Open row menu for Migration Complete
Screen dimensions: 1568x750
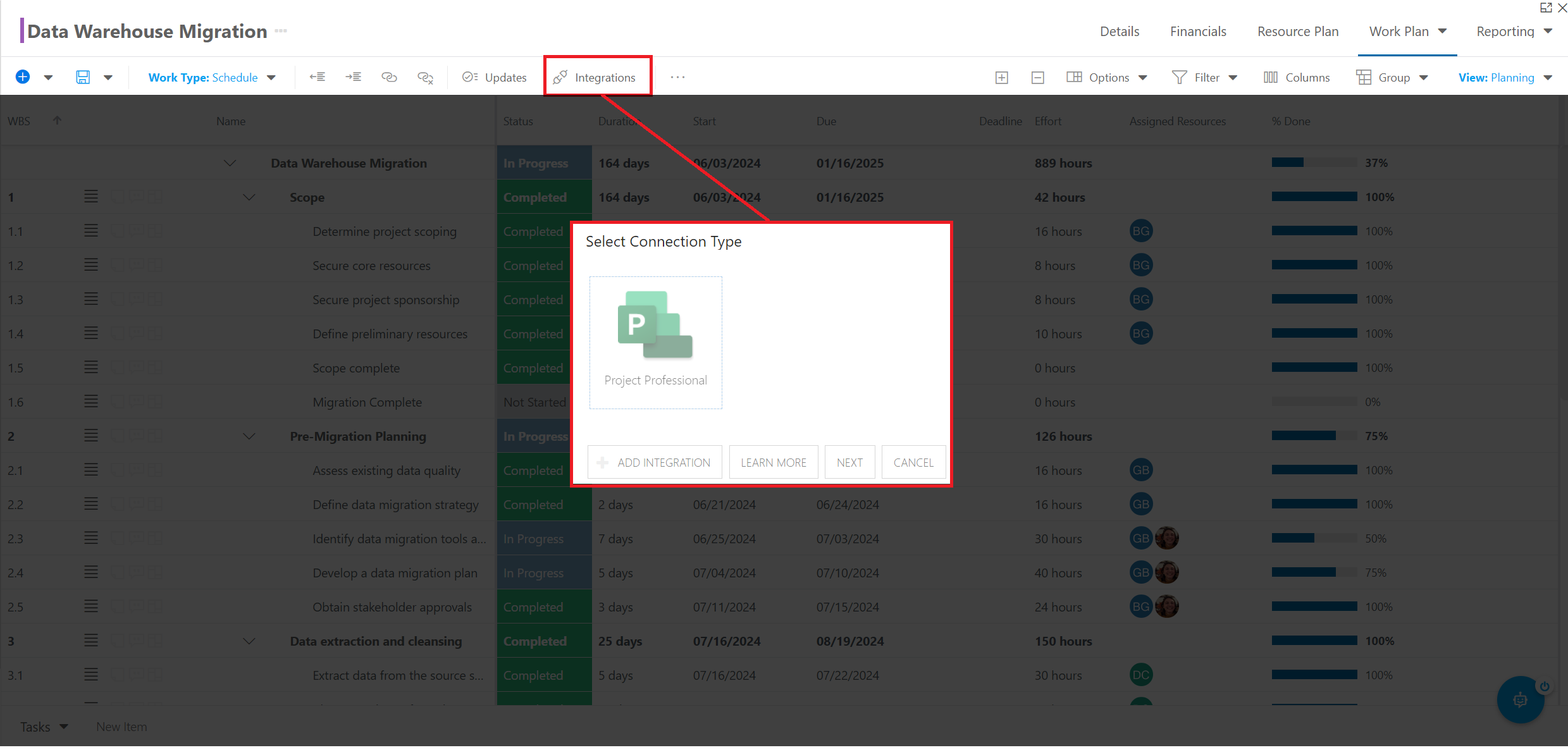pos(91,402)
